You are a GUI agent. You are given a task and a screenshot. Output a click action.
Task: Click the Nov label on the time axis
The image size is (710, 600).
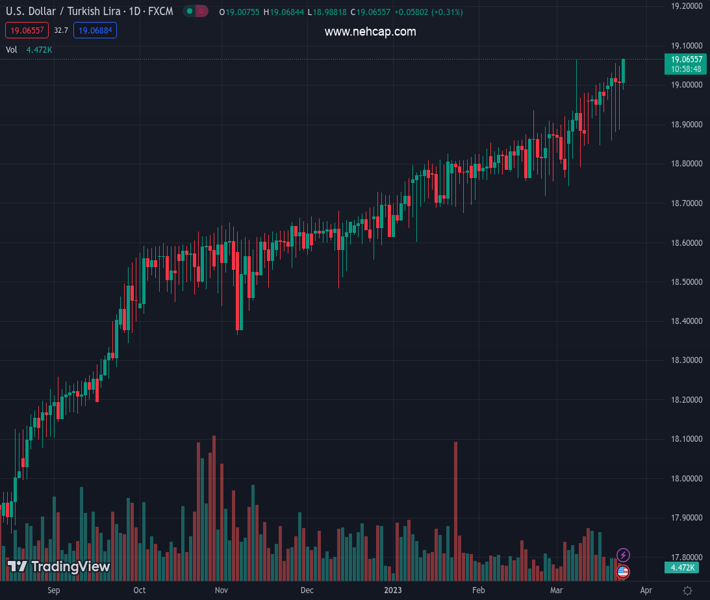coord(222,591)
